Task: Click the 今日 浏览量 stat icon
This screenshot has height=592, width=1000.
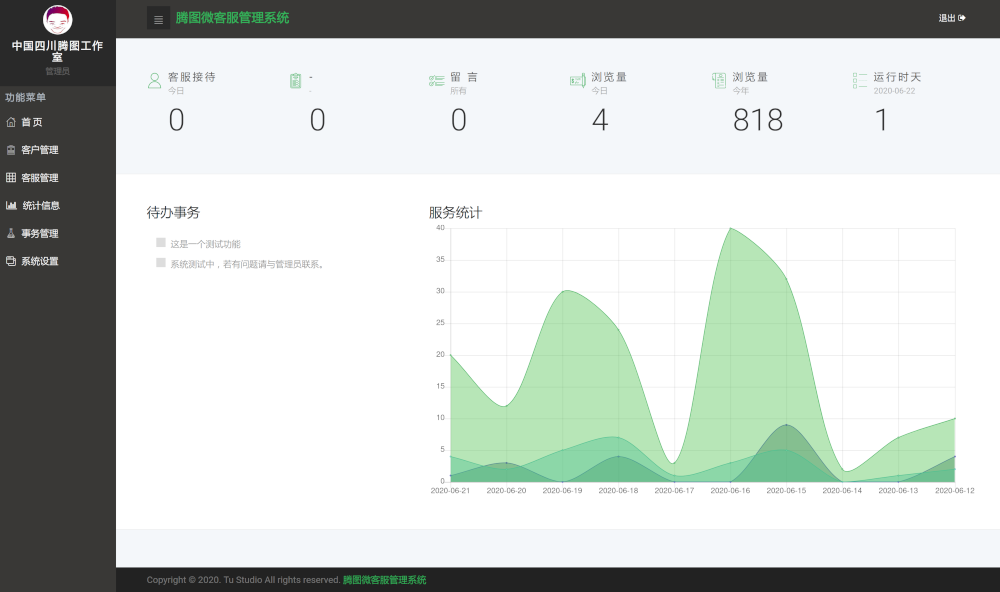Action: point(577,81)
